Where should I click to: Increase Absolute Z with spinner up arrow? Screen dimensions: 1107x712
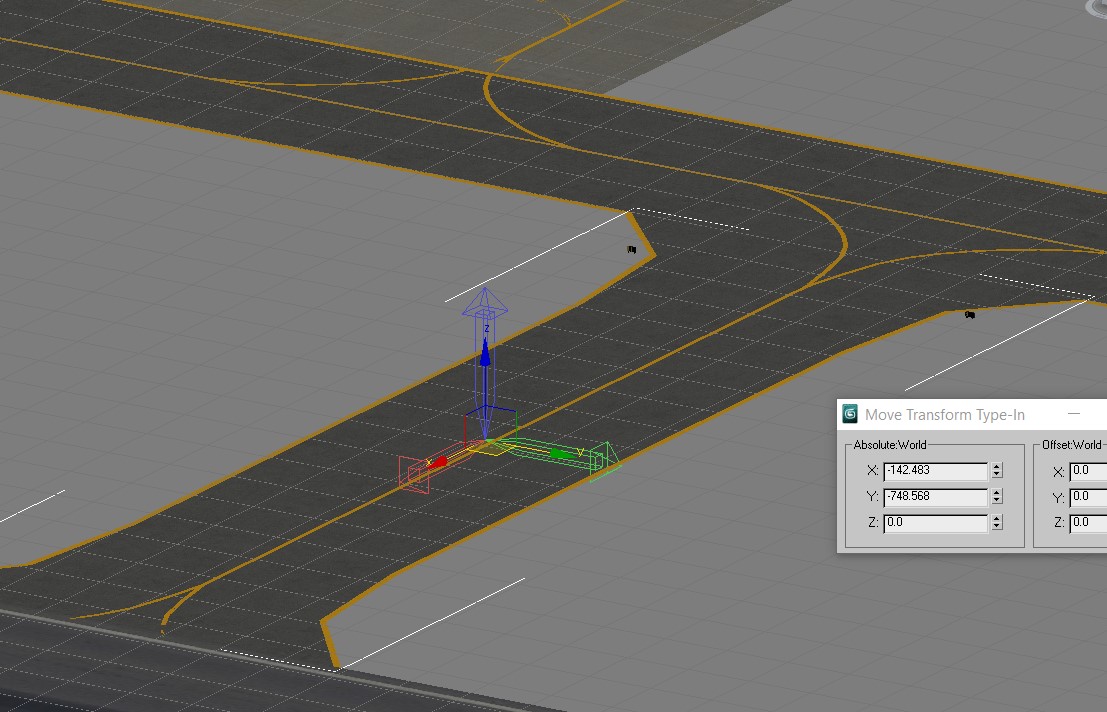tap(997, 519)
